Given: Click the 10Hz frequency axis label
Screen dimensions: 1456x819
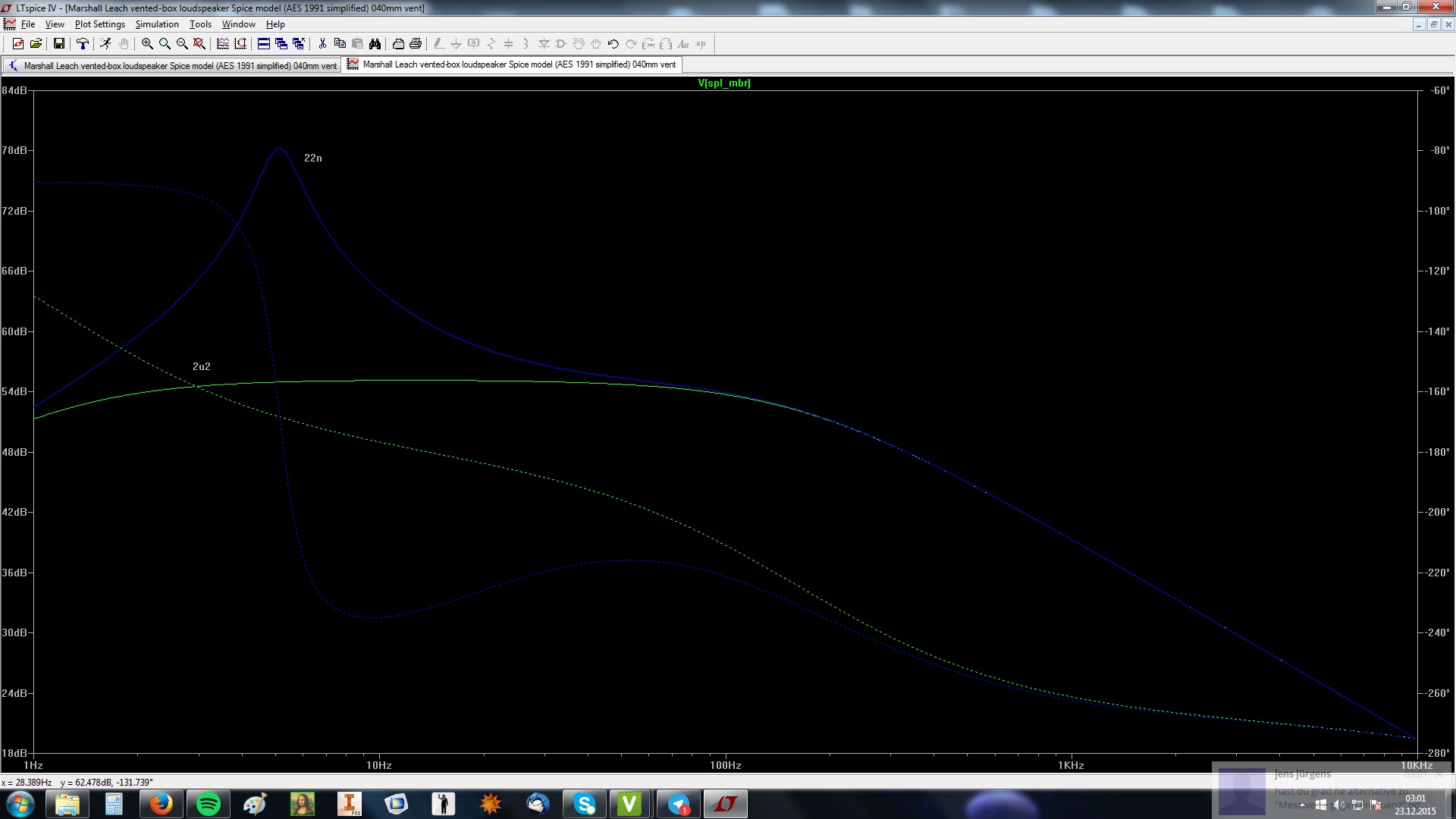Looking at the screenshot, I should point(379,765).
